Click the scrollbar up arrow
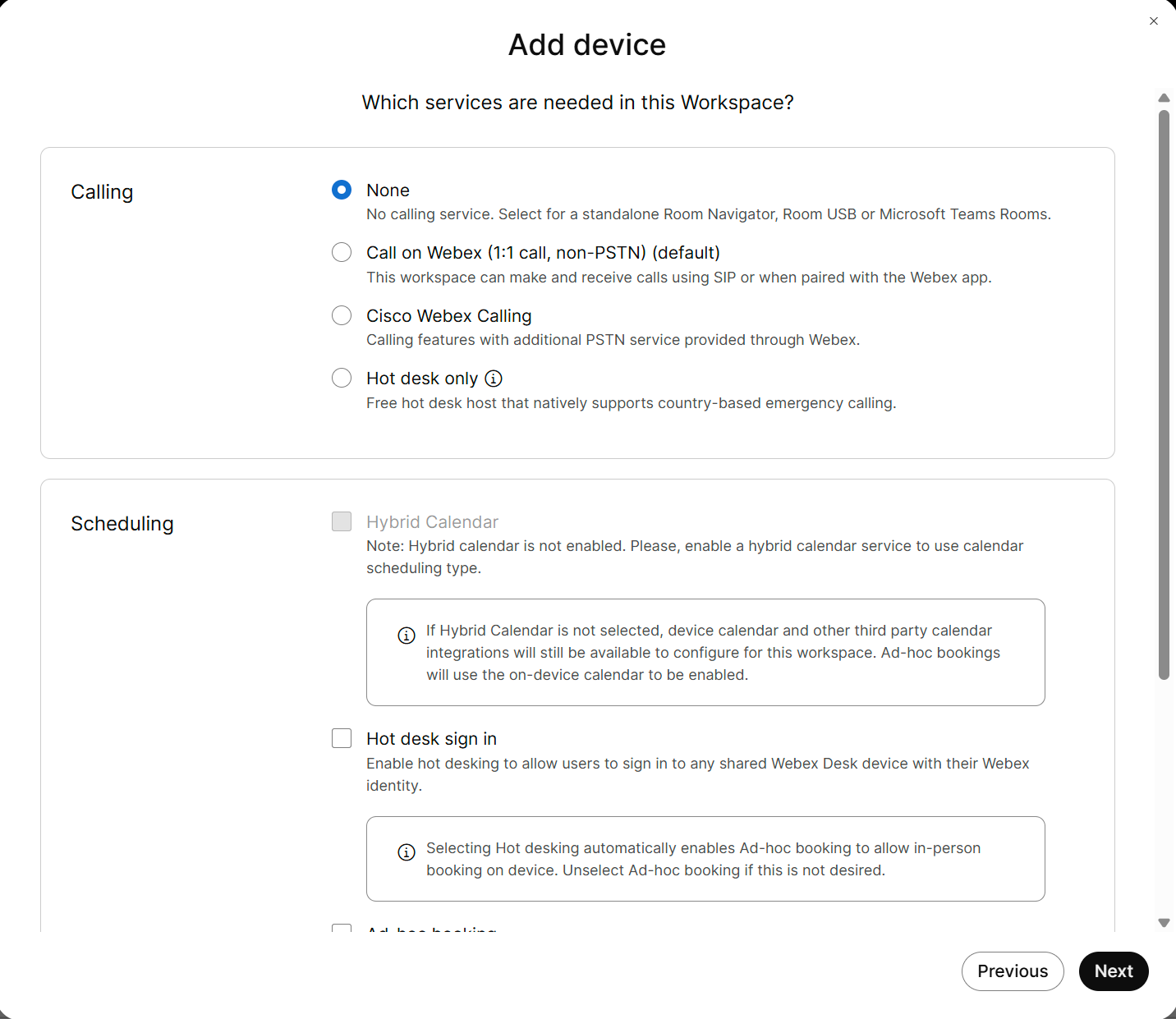The width and height of the screenshot is (1176, 1019). pos(1164,98)
